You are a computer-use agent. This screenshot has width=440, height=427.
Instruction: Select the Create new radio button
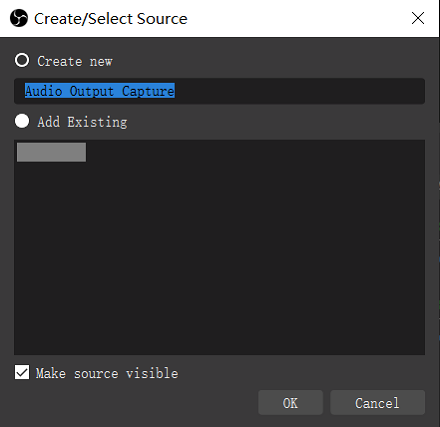coord(22,60)
